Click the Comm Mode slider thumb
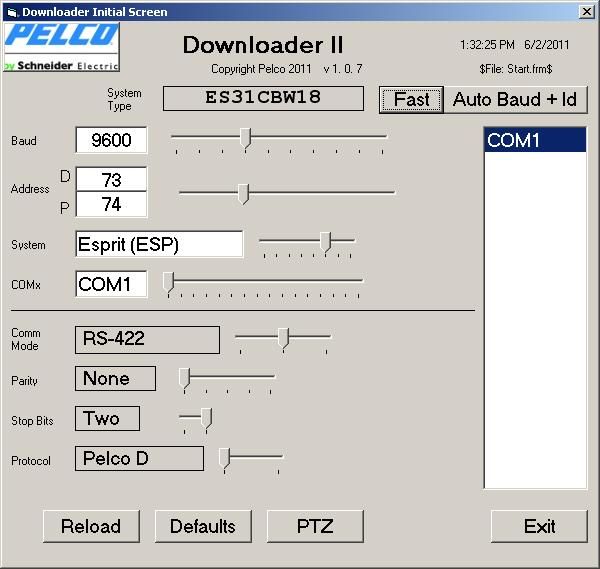The width and height of the screenshot is (600, 569). [283, 338]
